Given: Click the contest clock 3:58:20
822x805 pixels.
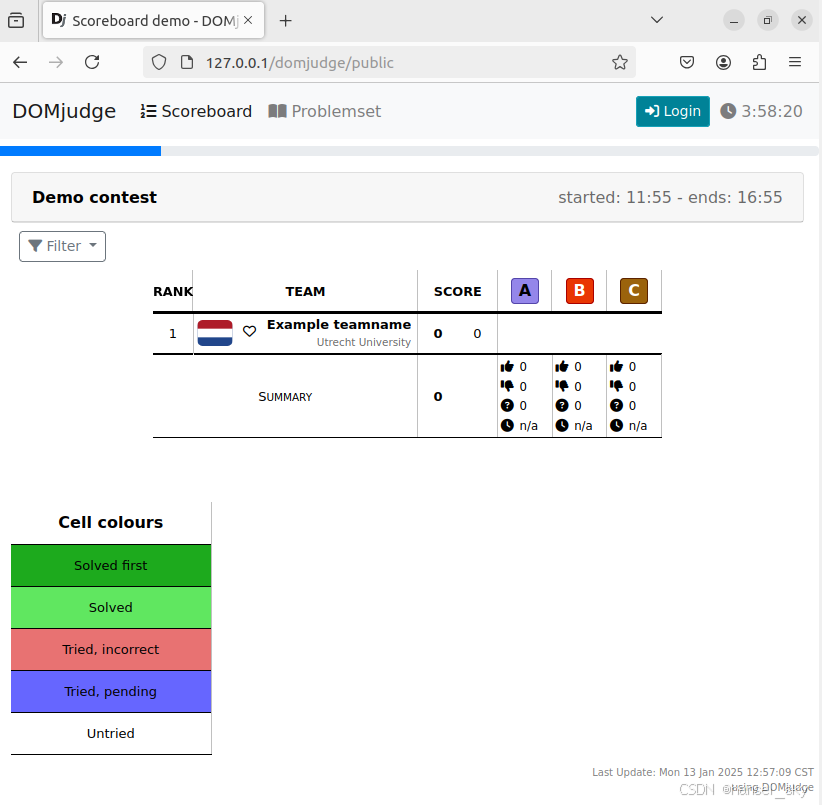Looking at the screenshot, I should [x=761, y=111].
